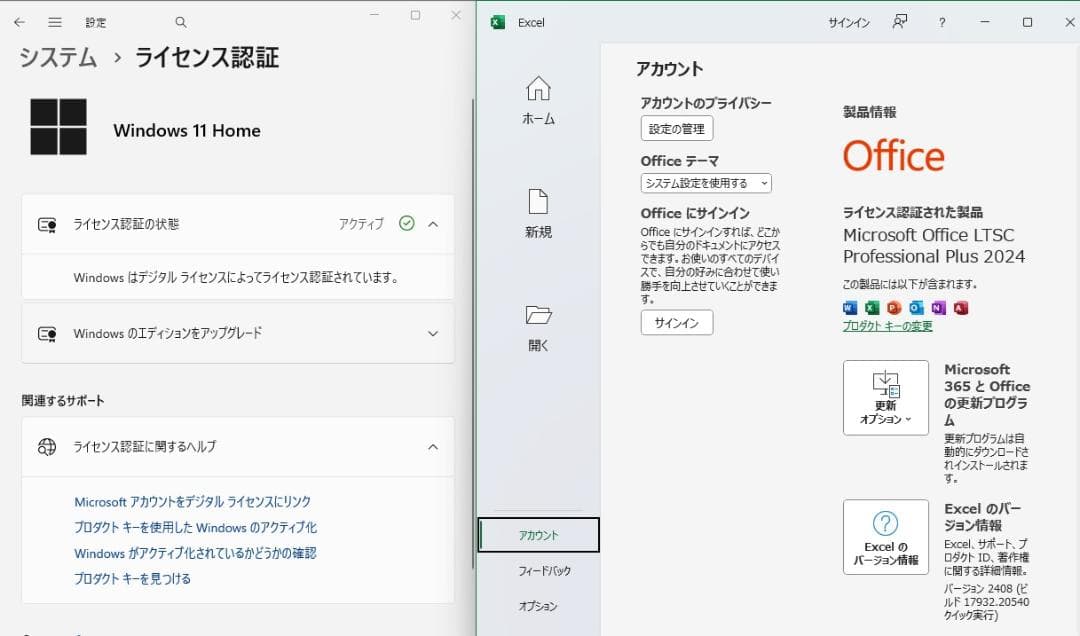Switch to ホーム in Excel sidebar

click(539, 100)
